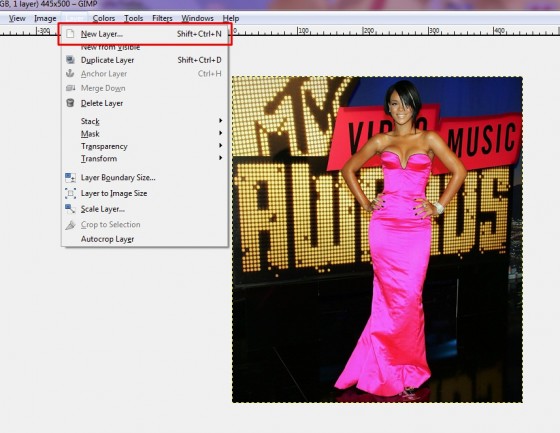
Task: Click the Scale Layer icon
Action: (70, 209)
